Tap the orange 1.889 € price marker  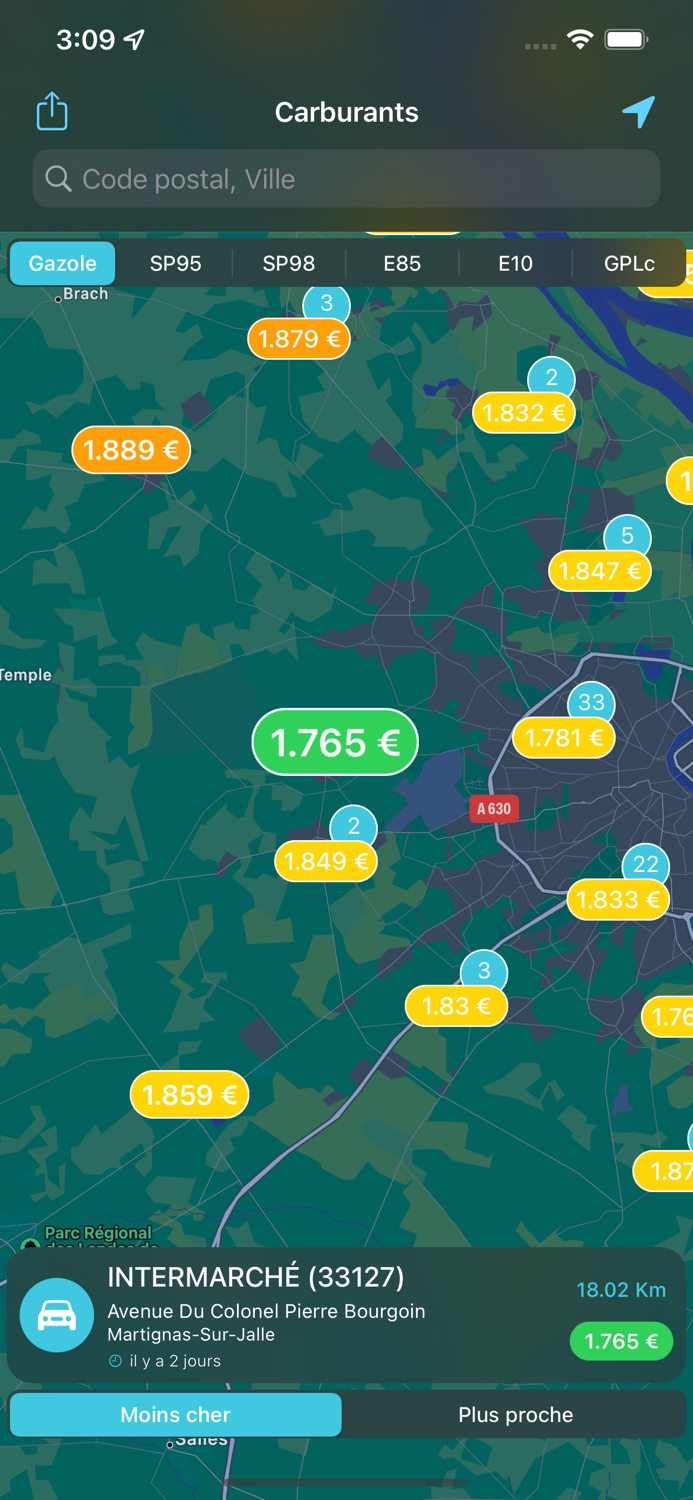click(x=131, y=450)
